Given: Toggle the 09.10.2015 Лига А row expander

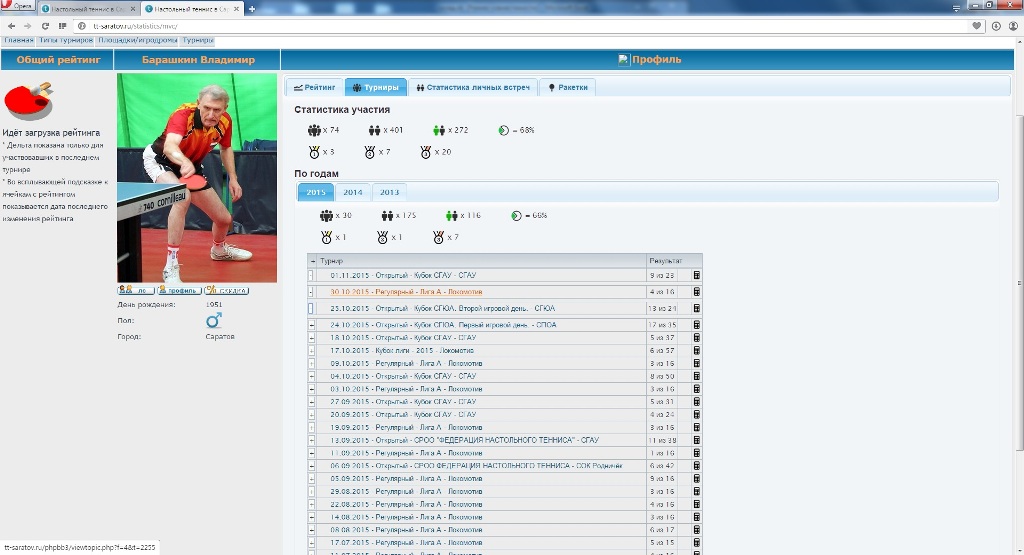Looking at the screenshot, I should coord(312,363).
